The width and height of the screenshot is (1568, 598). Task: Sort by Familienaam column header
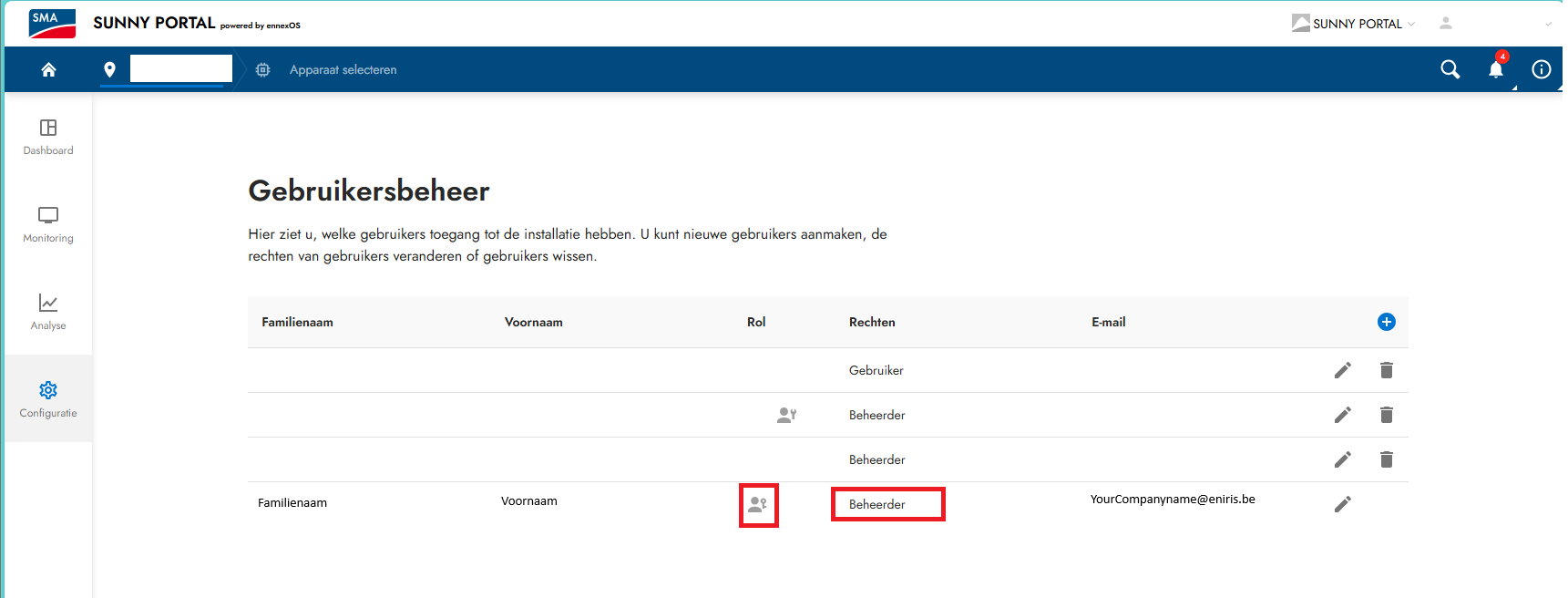[x=297, y=322]
